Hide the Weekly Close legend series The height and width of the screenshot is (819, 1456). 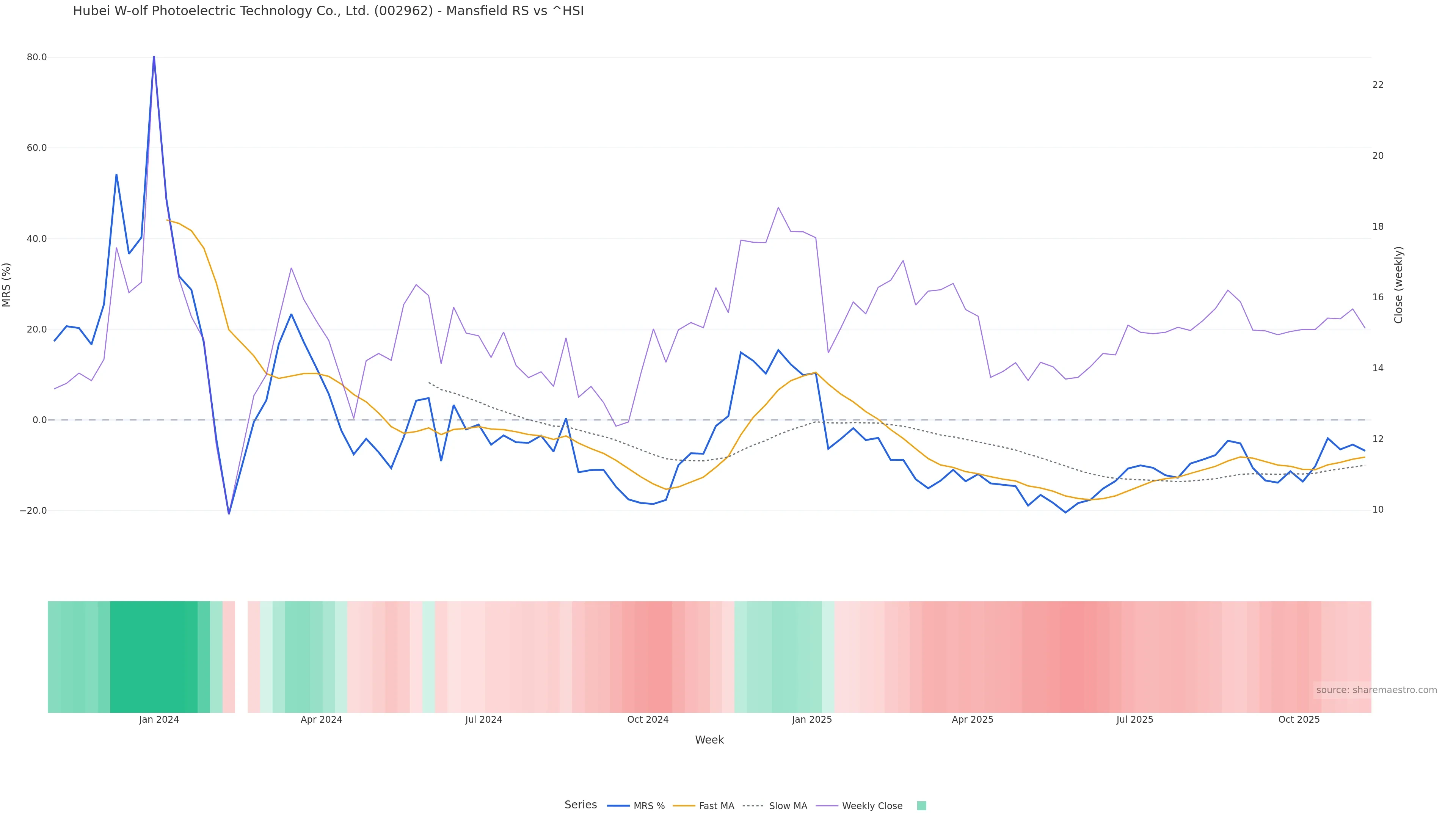(872, 806)
